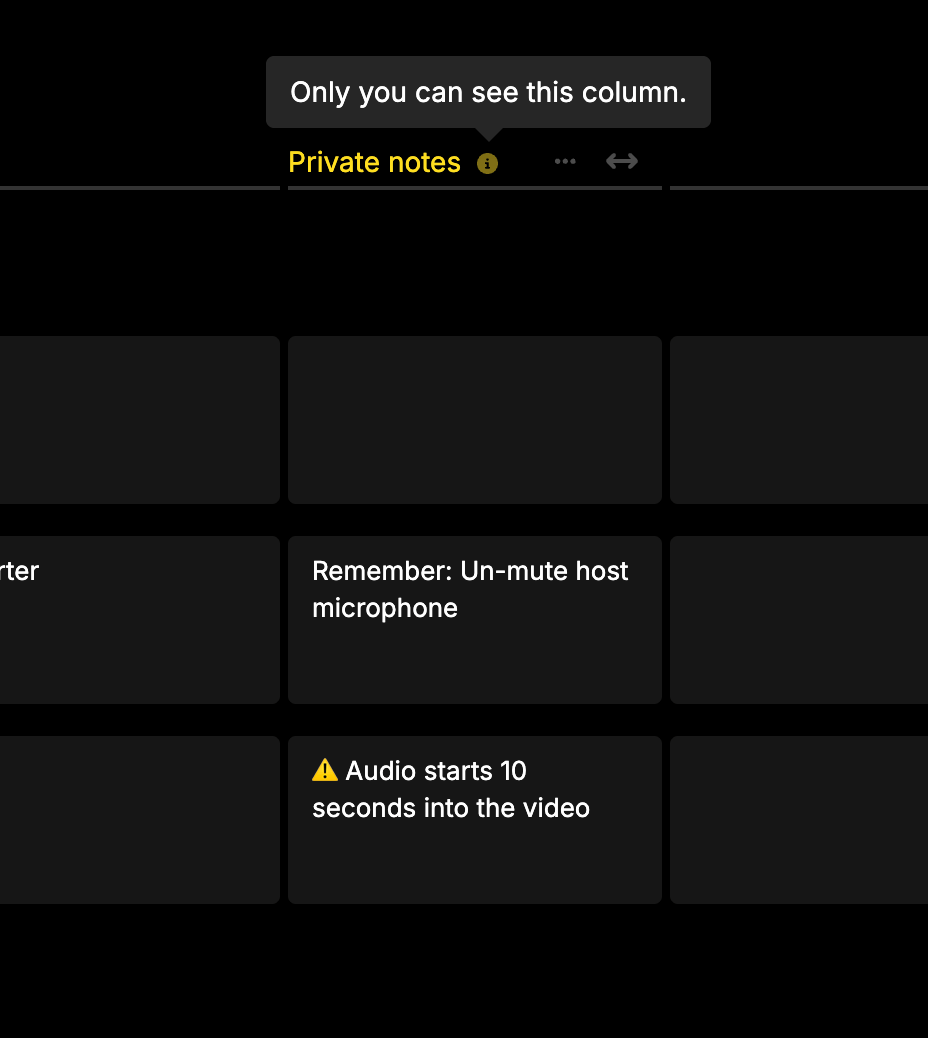Viewport: 928px width, 1038px height.
Task: Click the double-arrow column width icon
Action: (622, 161)
